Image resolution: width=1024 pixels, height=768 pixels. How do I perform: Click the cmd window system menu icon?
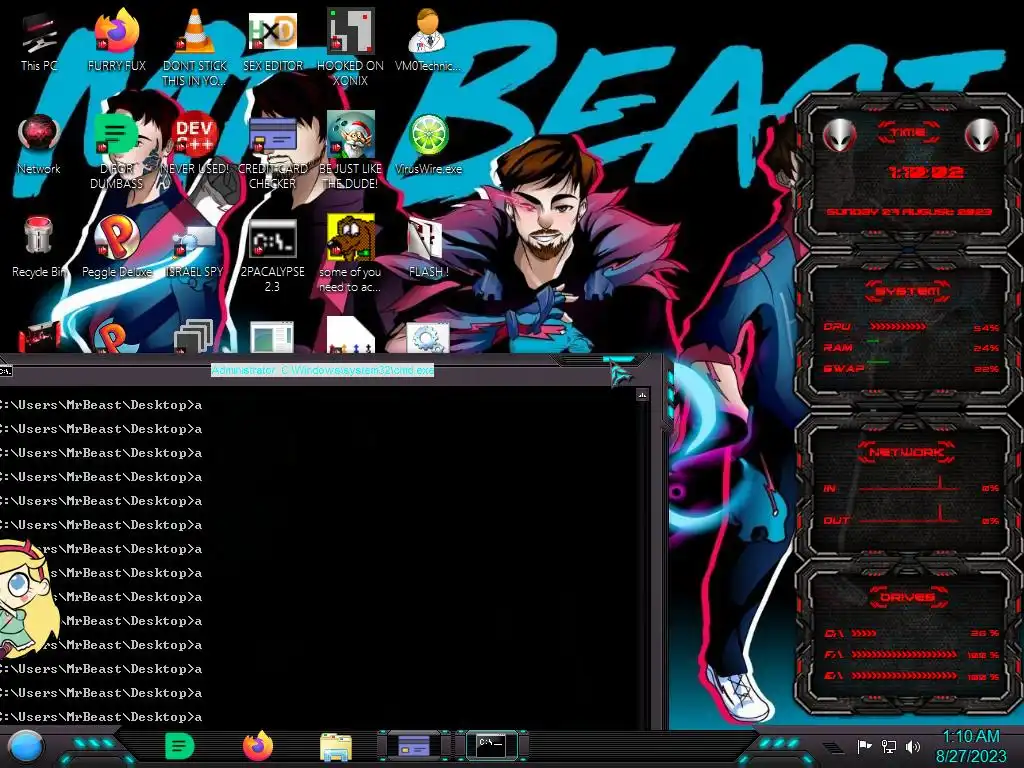5,371
